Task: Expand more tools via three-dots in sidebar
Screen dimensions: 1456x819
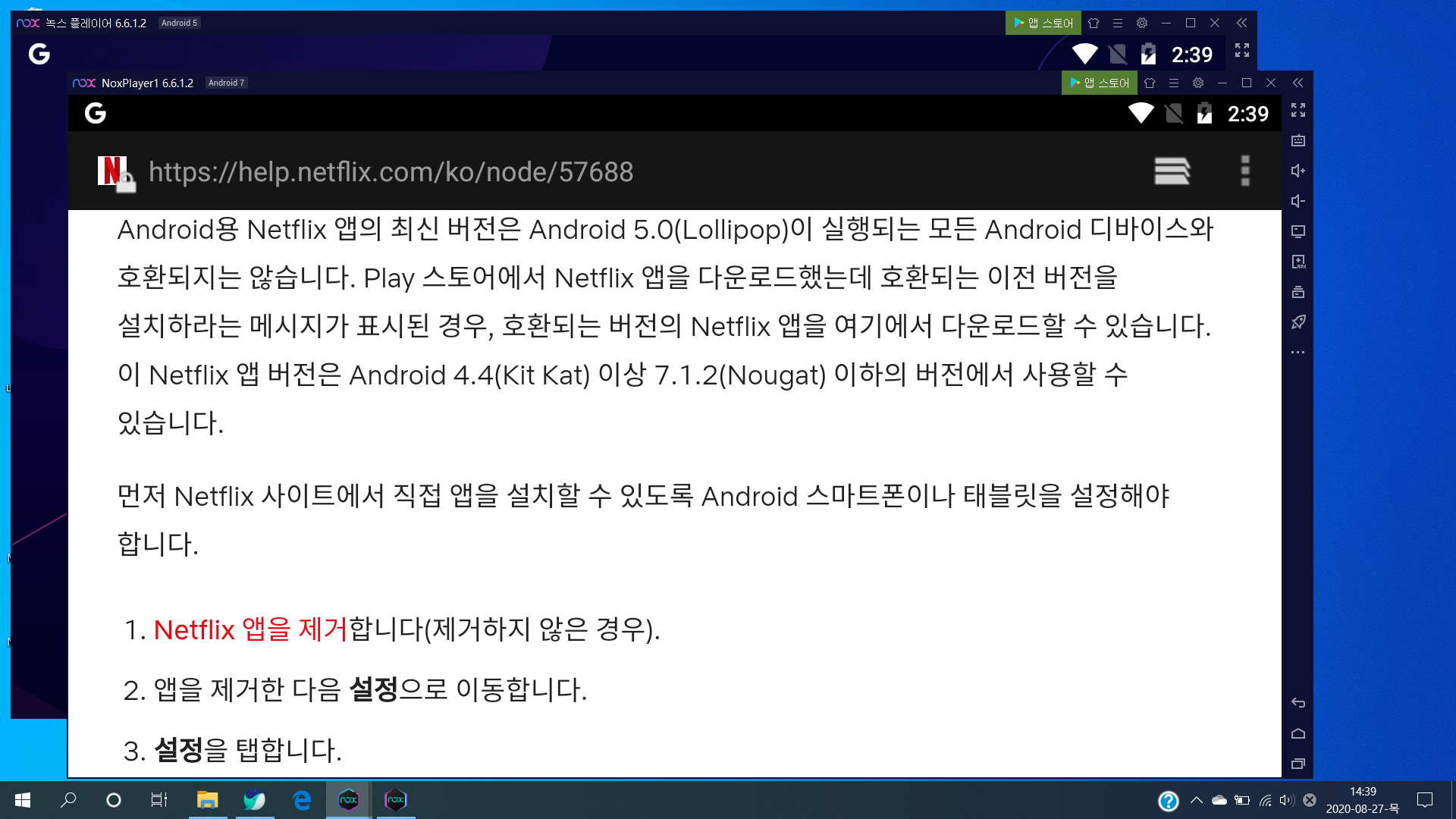Action: pos(1298,353)
